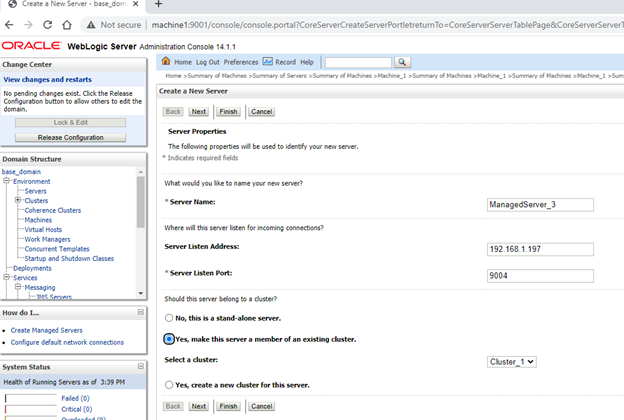Click the top Cancel button
Image resolution: width=624 pixels, height=420 pixels.
[x=261, y=111]
